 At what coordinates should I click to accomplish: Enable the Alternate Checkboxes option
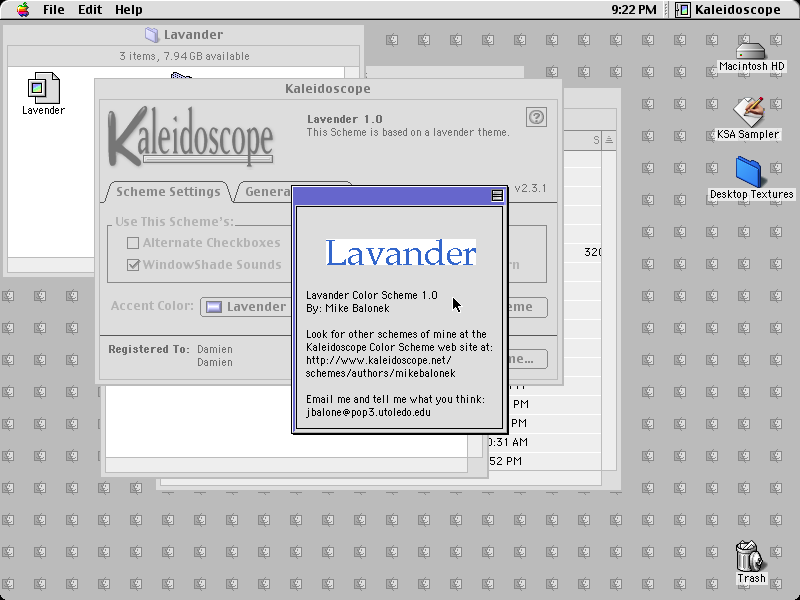coord(133,243)
